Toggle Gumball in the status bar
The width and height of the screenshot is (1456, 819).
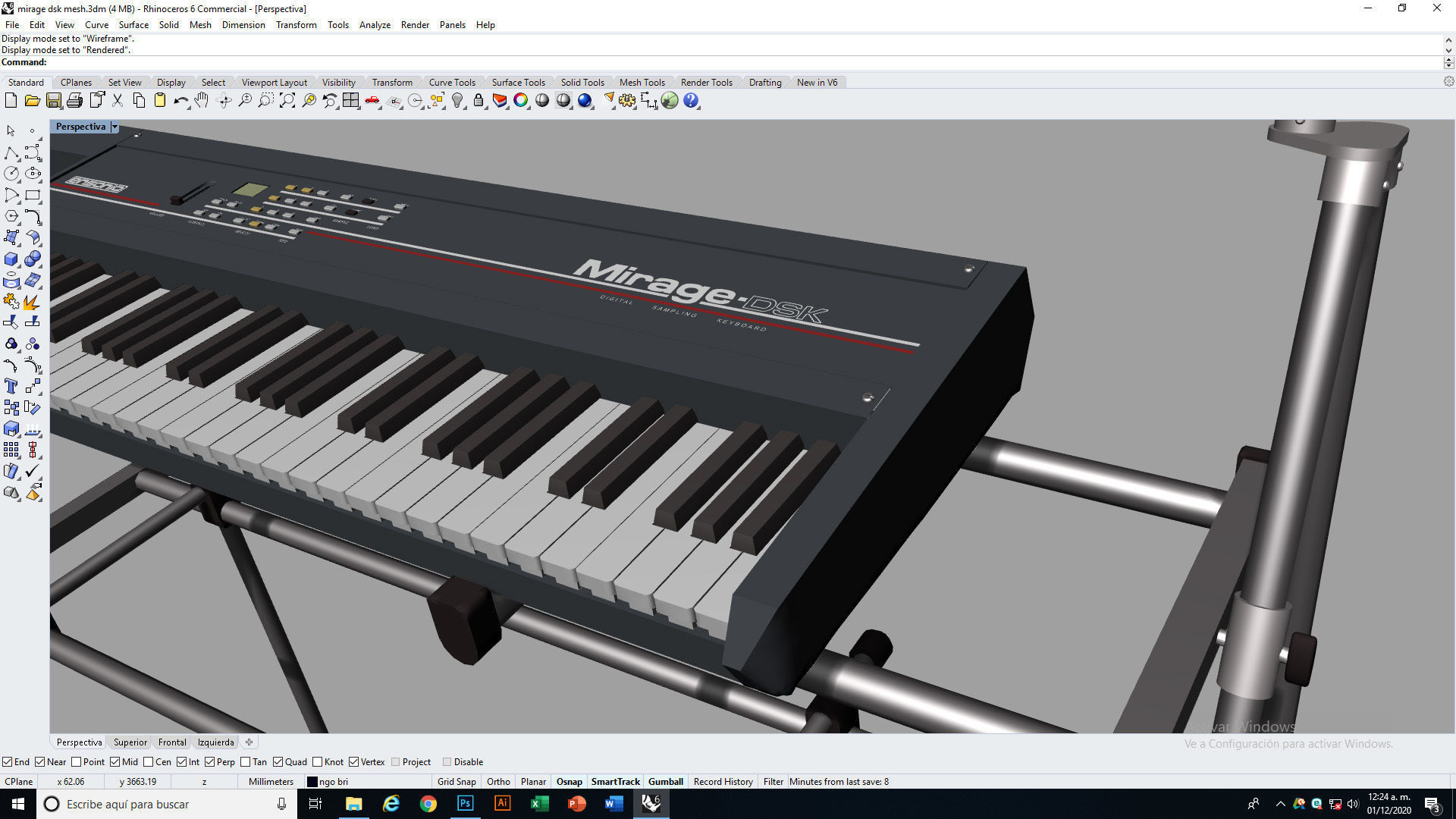point(666,782)
